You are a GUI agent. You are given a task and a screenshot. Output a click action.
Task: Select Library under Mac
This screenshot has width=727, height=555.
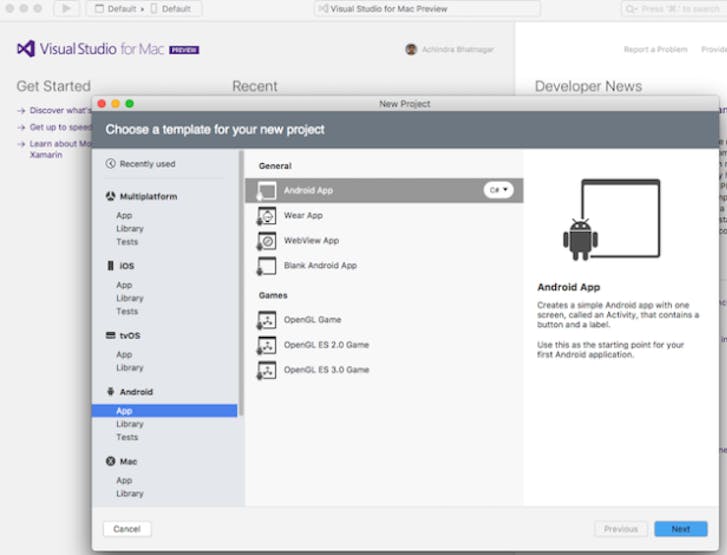[x=130, y=494]
